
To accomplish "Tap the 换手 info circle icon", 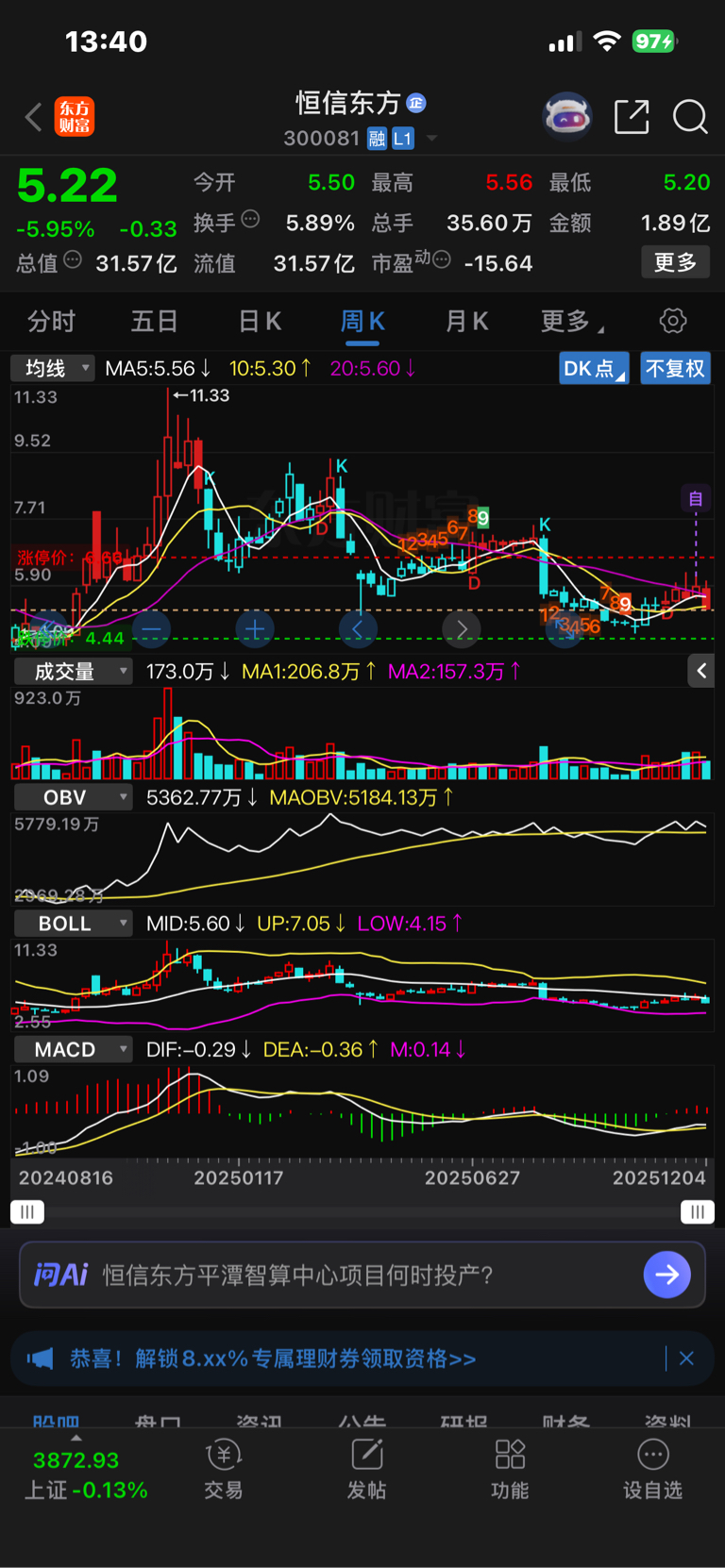I will pos(250,219).
